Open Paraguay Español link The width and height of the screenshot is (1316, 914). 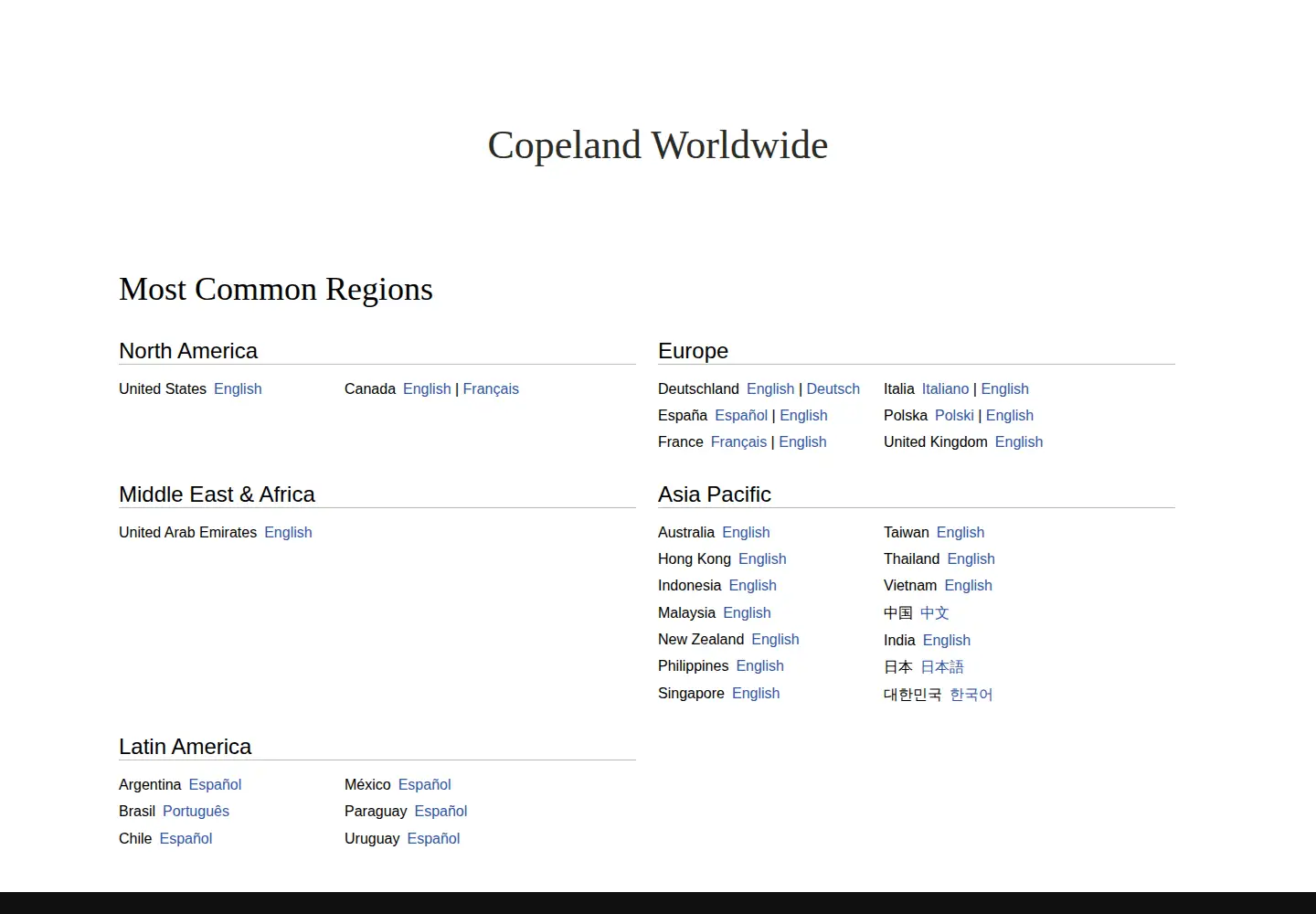(x=440, y=811)
